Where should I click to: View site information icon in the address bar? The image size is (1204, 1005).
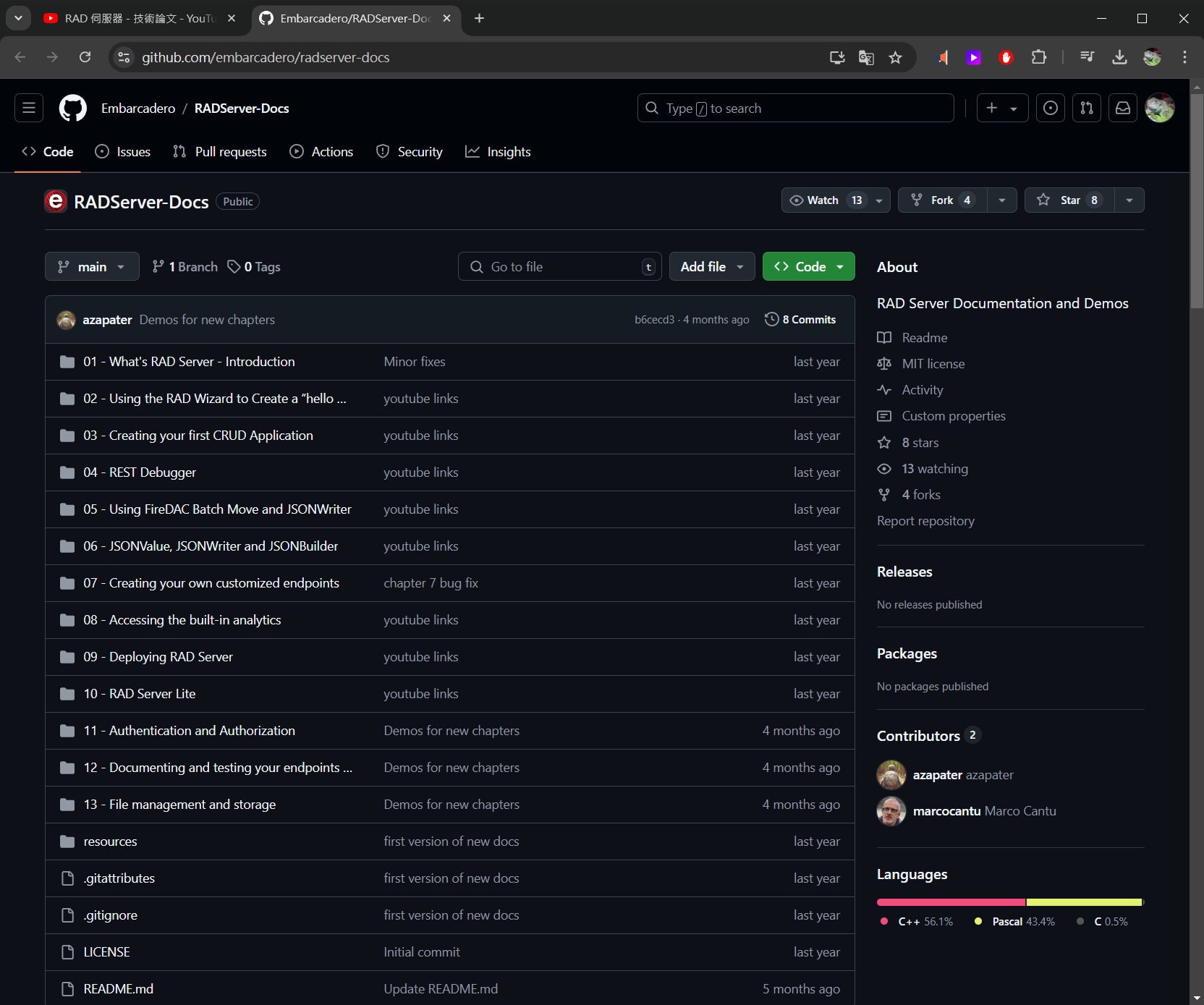(x=124, y=57)
